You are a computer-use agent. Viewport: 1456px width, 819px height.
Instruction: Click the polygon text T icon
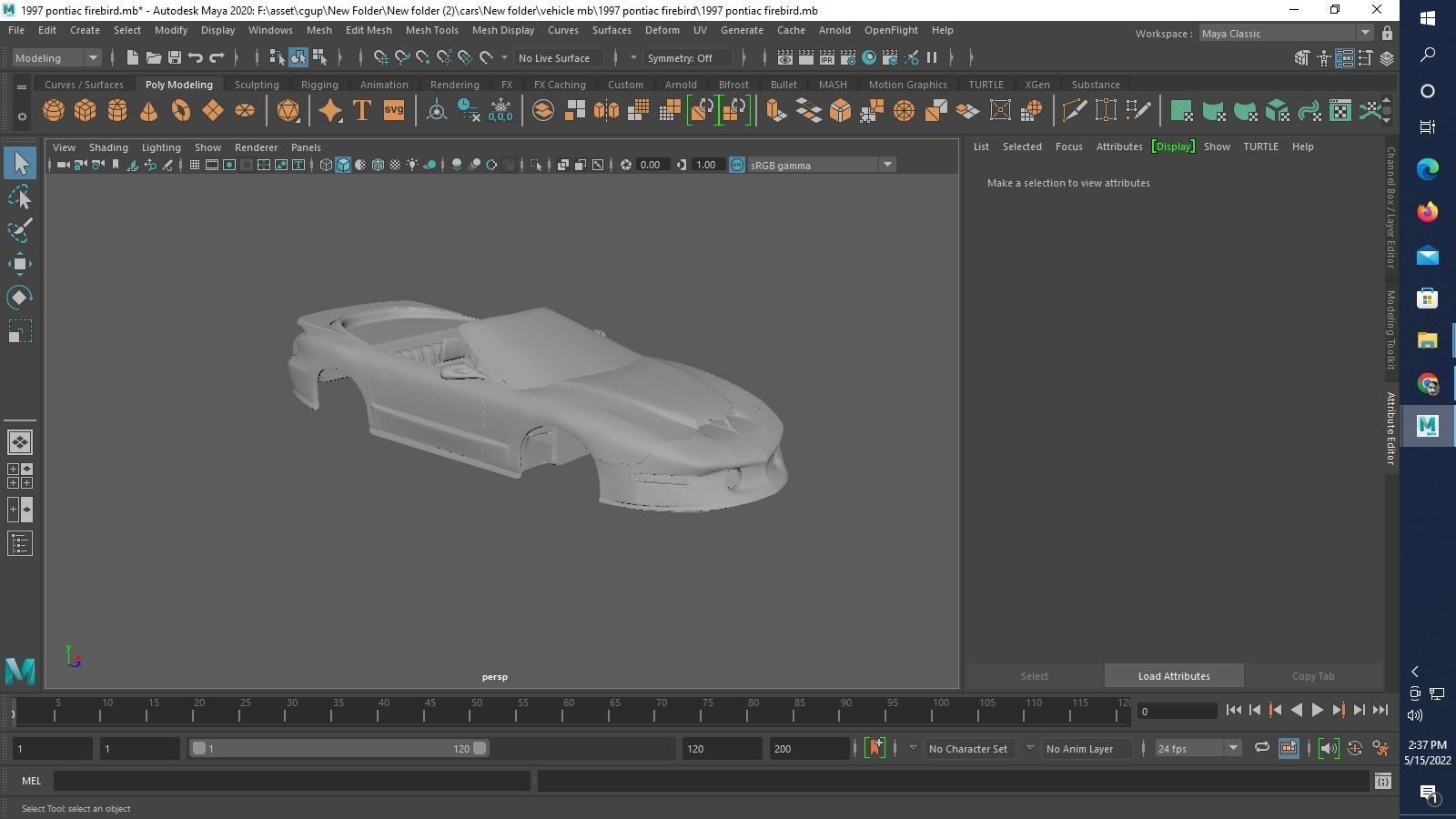pos(361,111)
